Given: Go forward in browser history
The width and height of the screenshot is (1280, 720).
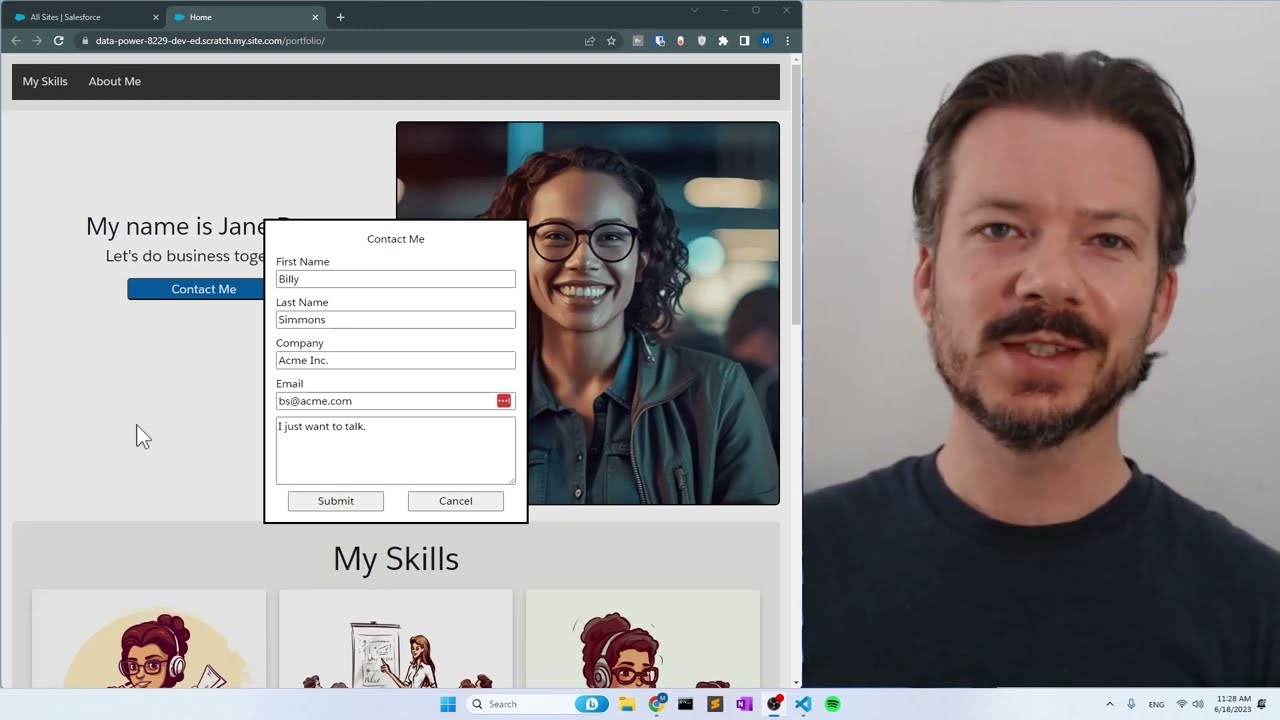Looking at the screenshot, I should pyautogui.click(x=37, y=41).
